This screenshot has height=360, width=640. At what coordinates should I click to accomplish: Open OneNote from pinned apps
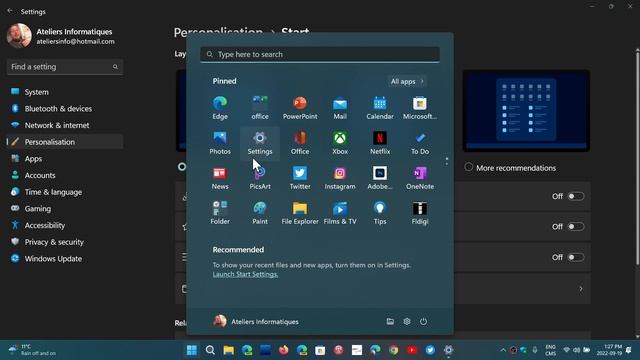420,178
